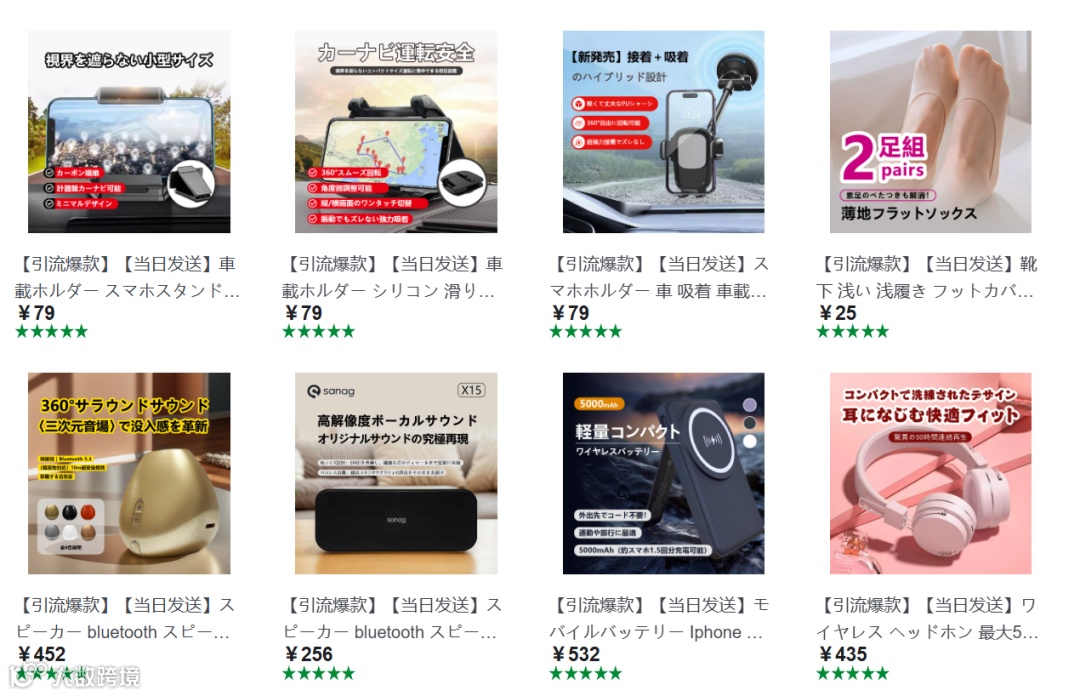Open the sanag X15 black speaker image

[396, 473]
